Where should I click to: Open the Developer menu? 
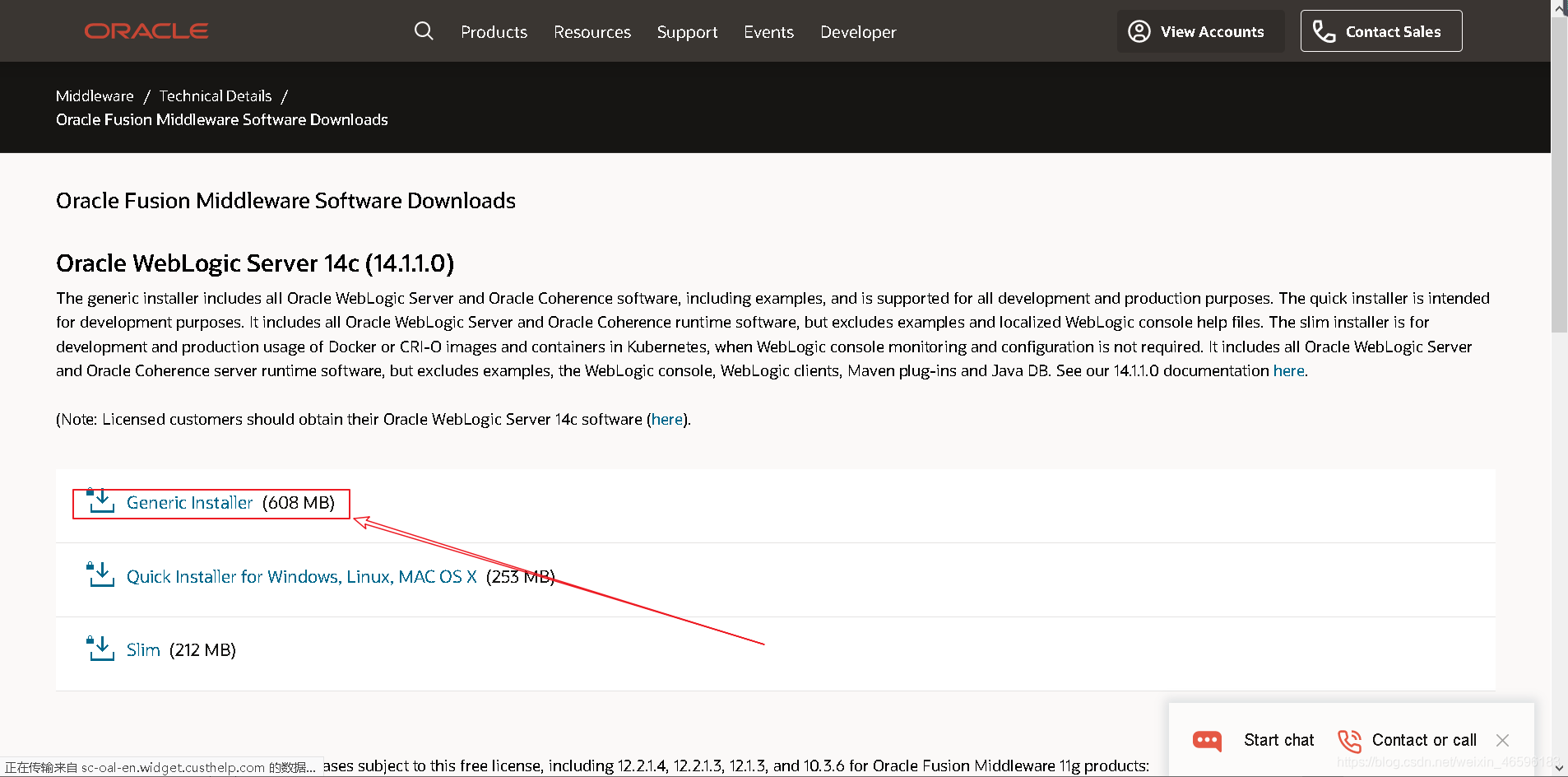tap(858, 32)
